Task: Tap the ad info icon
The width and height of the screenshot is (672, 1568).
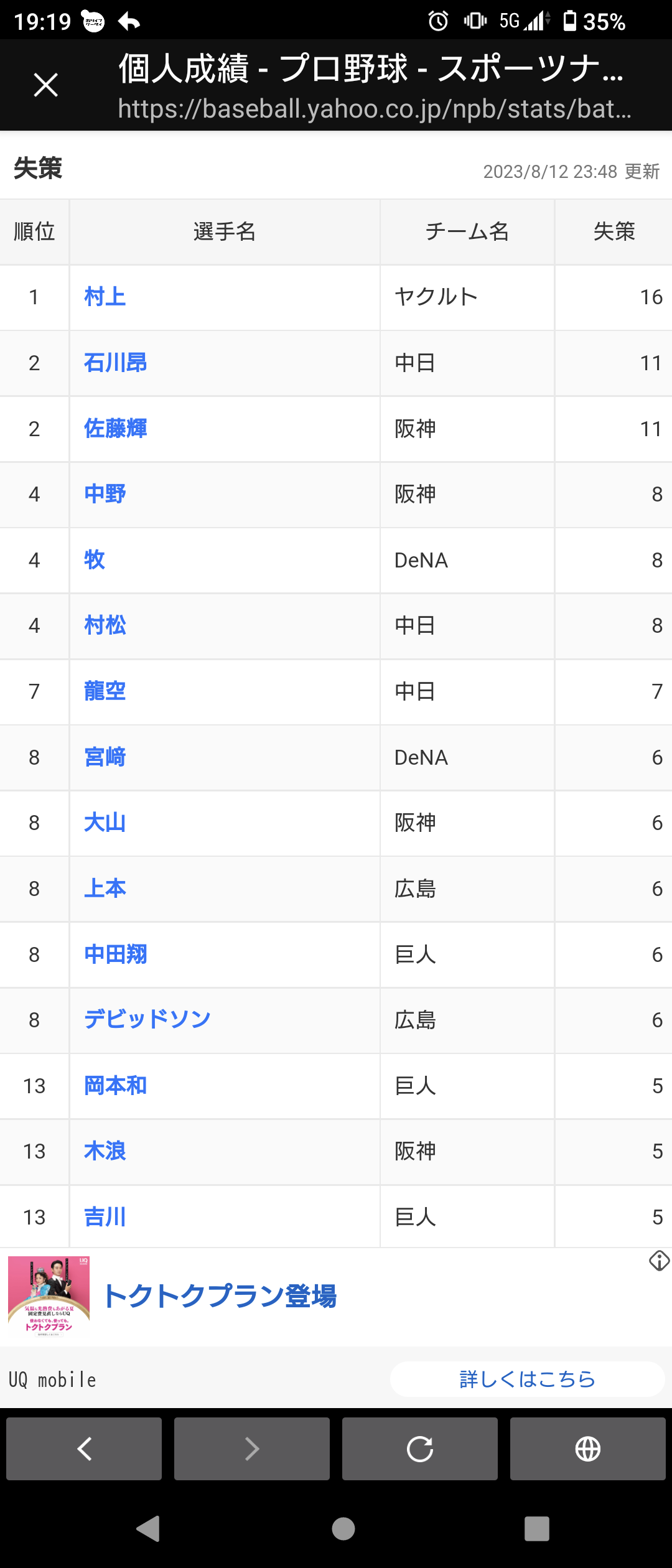Action: coord(659,1261)
